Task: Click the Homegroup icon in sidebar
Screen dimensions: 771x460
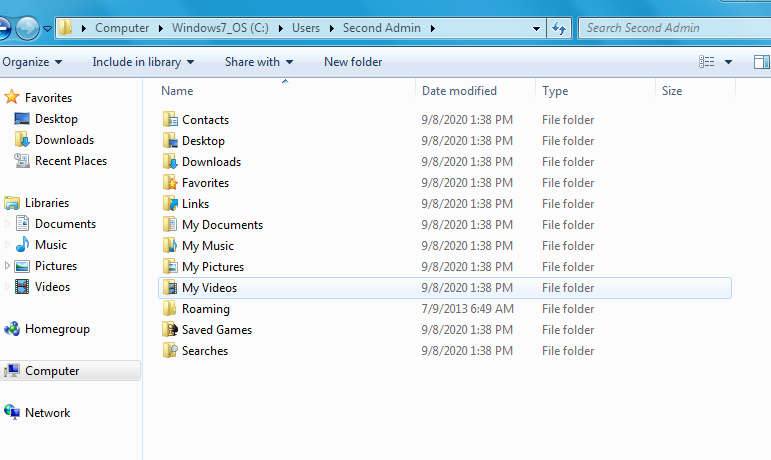Action: point(12,329)
